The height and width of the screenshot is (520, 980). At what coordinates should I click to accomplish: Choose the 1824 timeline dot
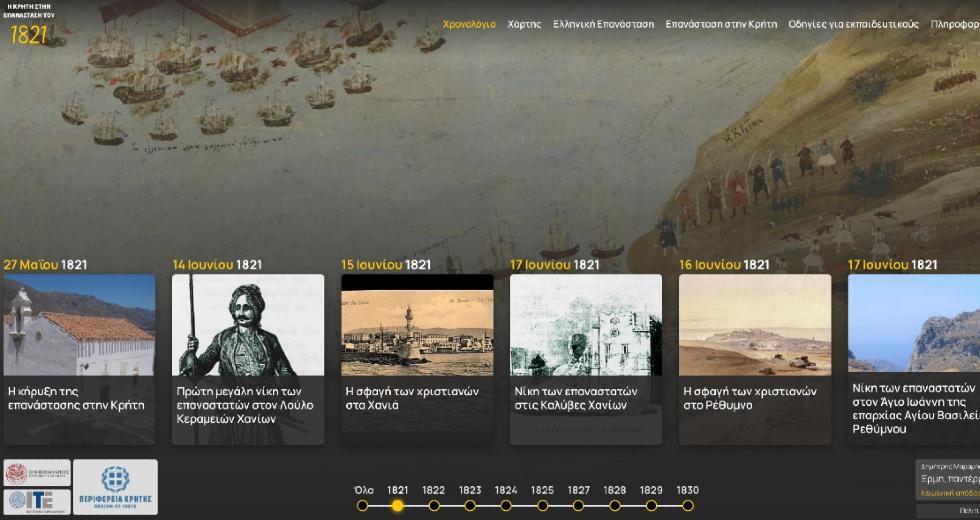506,505
